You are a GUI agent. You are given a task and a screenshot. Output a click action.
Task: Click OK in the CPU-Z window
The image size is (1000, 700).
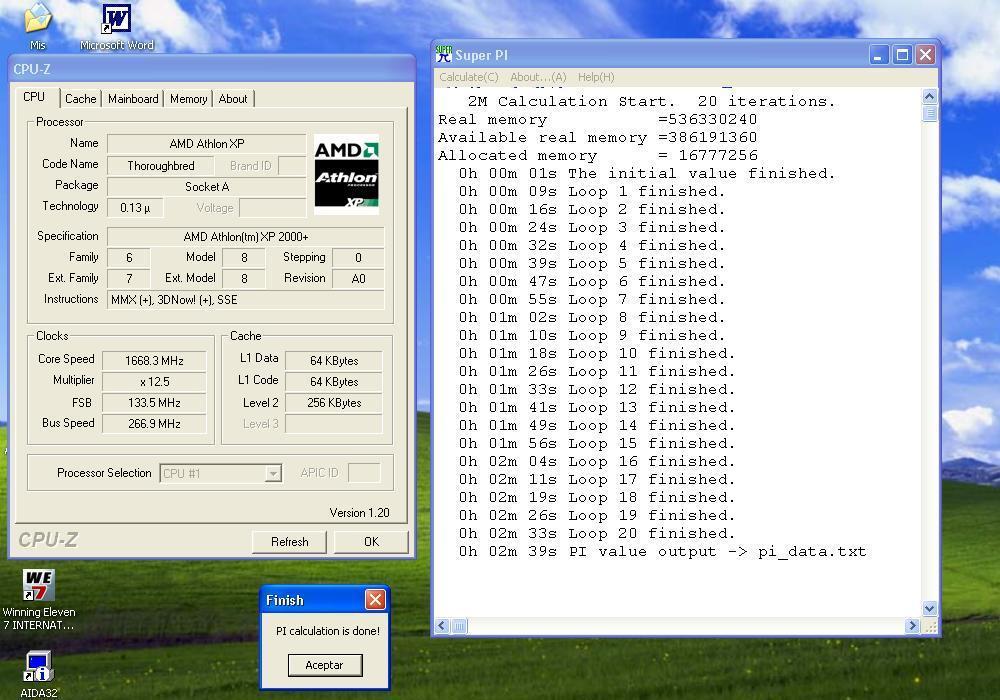(x=371, y=542)
